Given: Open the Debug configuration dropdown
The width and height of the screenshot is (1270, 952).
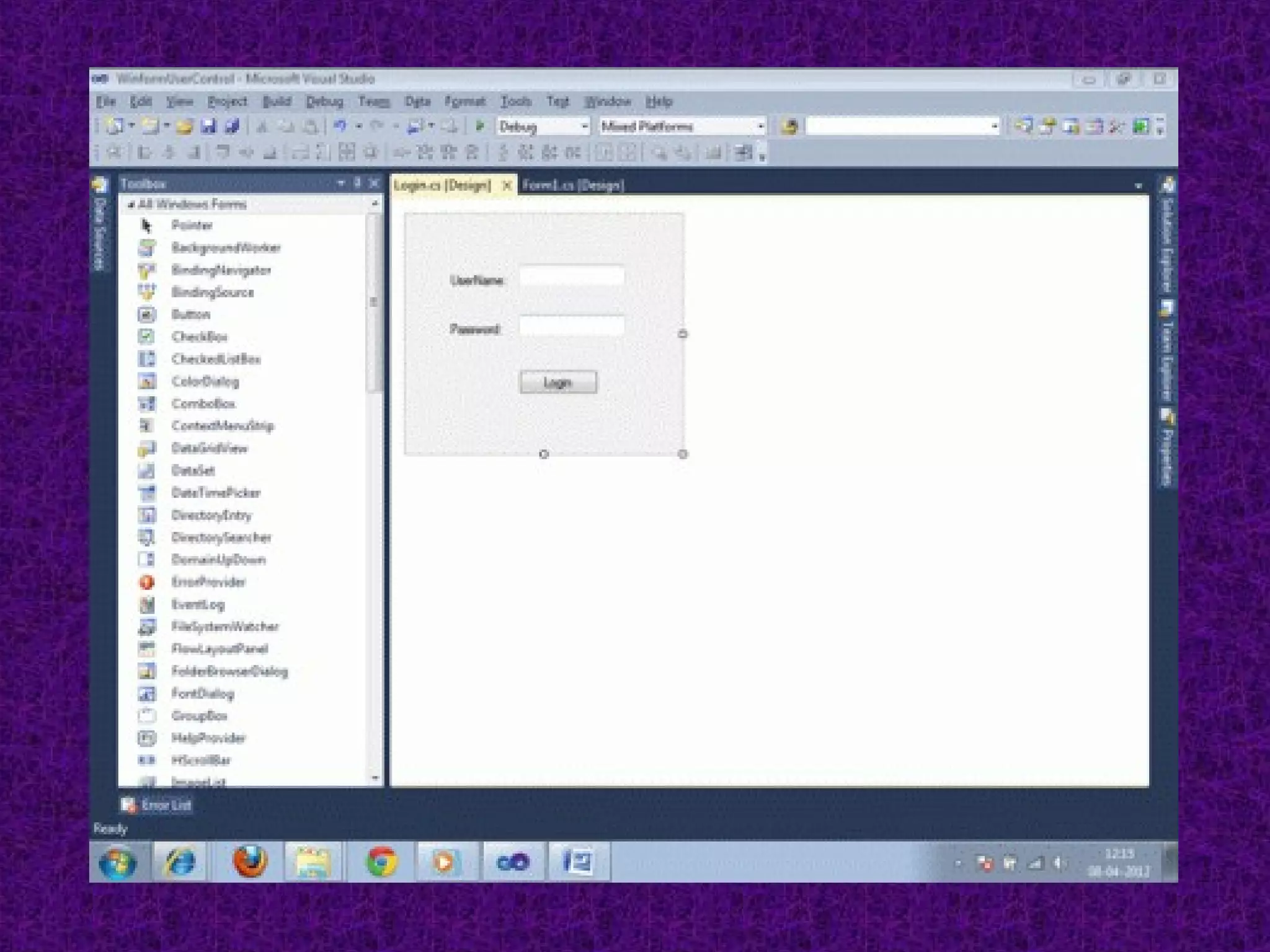Looking at the screenshot, I should point(584,126).
